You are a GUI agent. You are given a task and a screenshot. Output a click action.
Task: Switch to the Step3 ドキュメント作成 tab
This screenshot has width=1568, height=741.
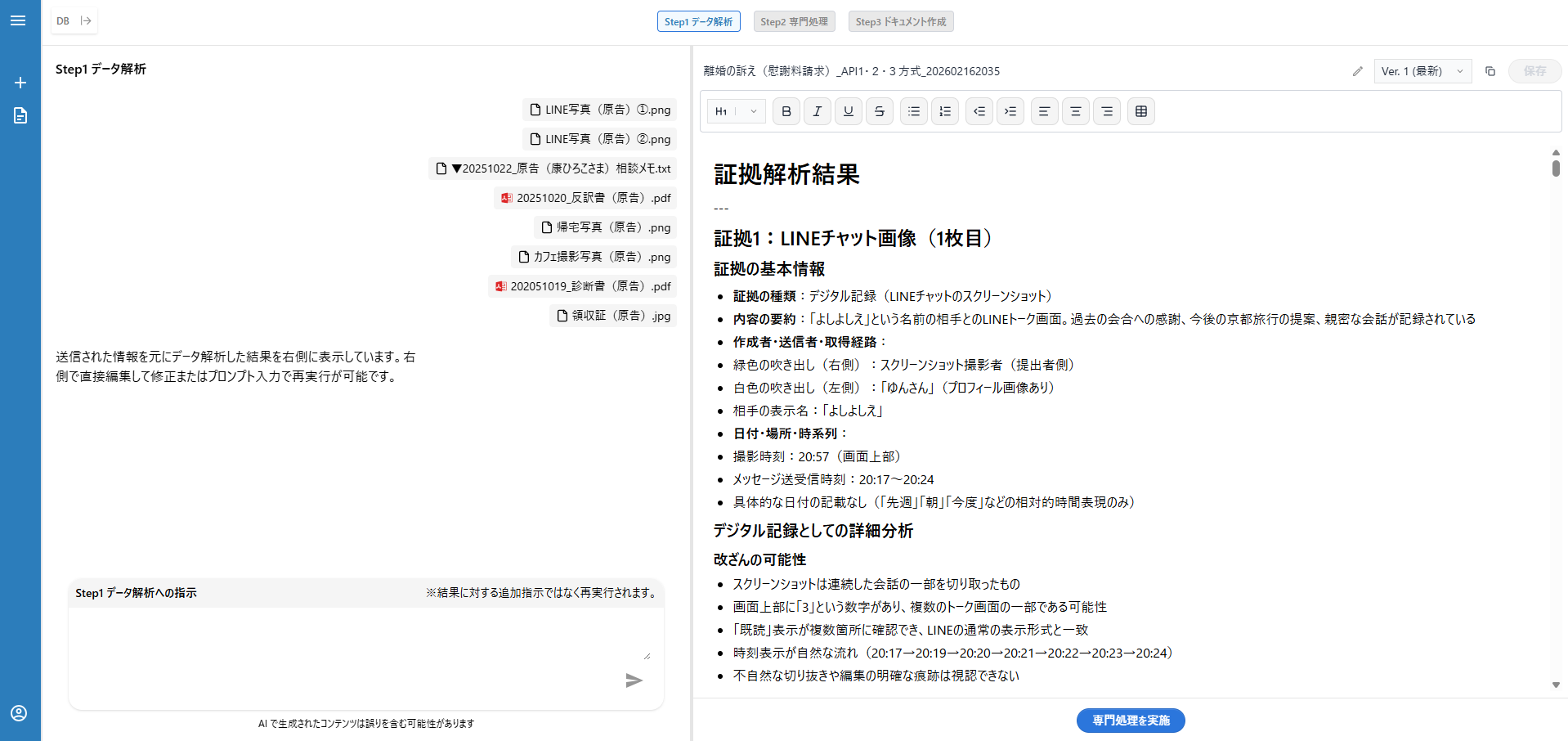[900, 21]
